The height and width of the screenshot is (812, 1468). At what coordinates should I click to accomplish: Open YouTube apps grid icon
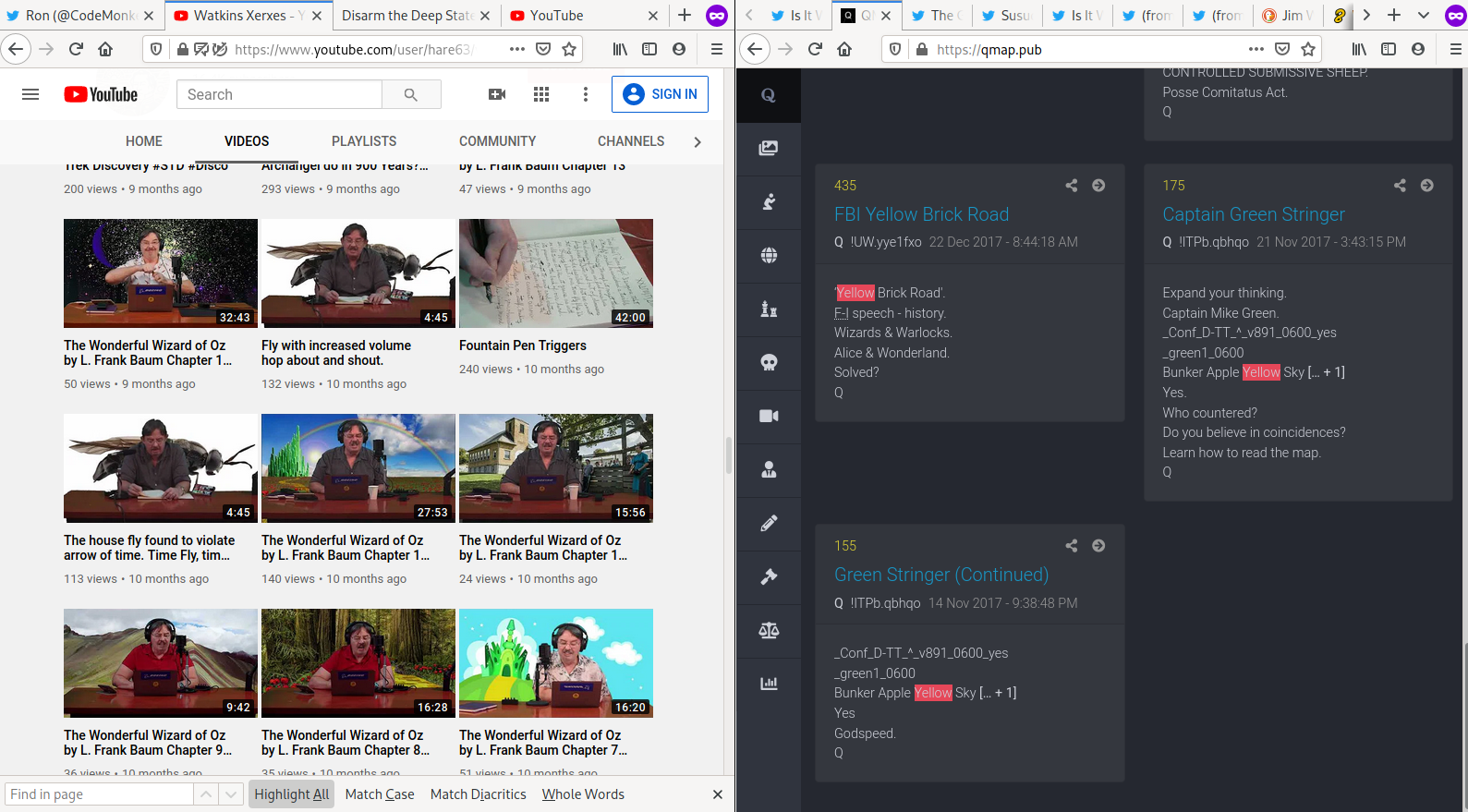click(x=541, y=94)
